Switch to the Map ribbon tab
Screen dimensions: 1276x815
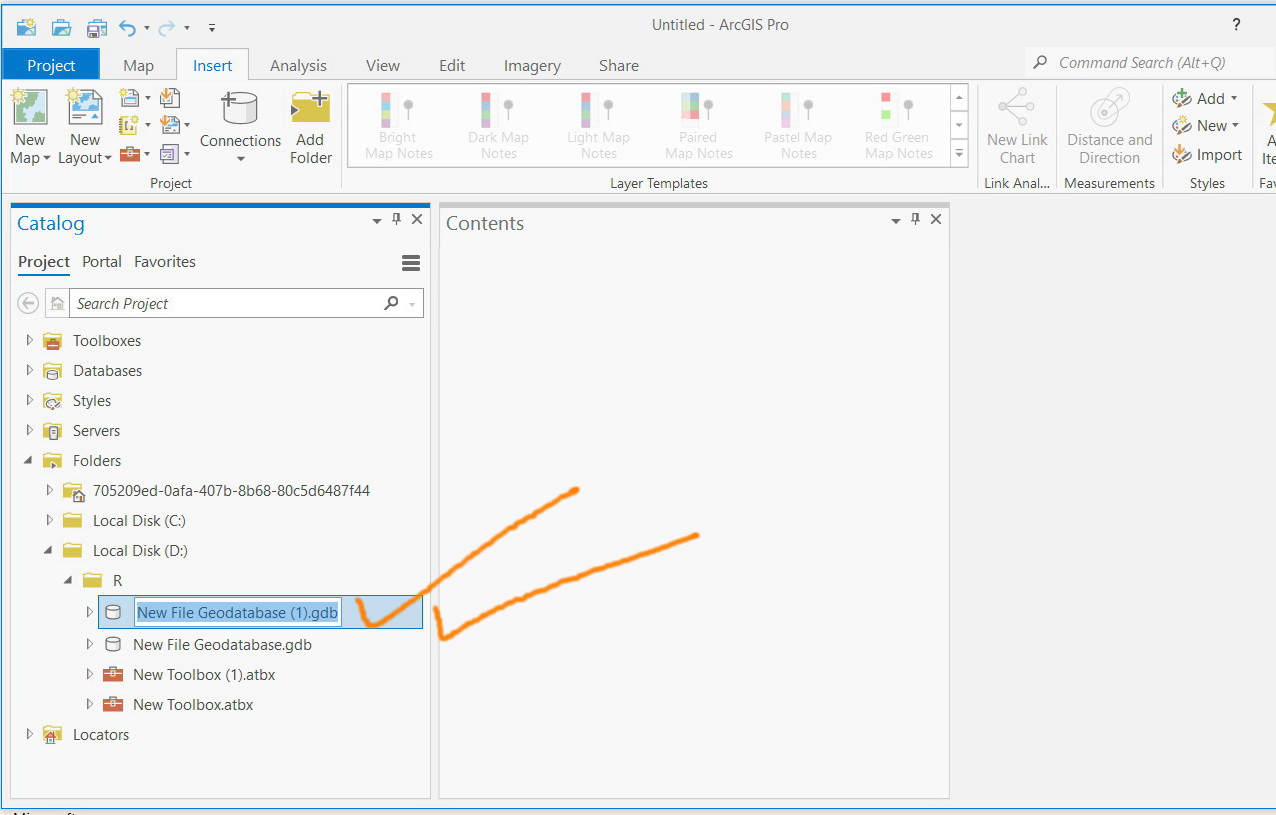138,65
